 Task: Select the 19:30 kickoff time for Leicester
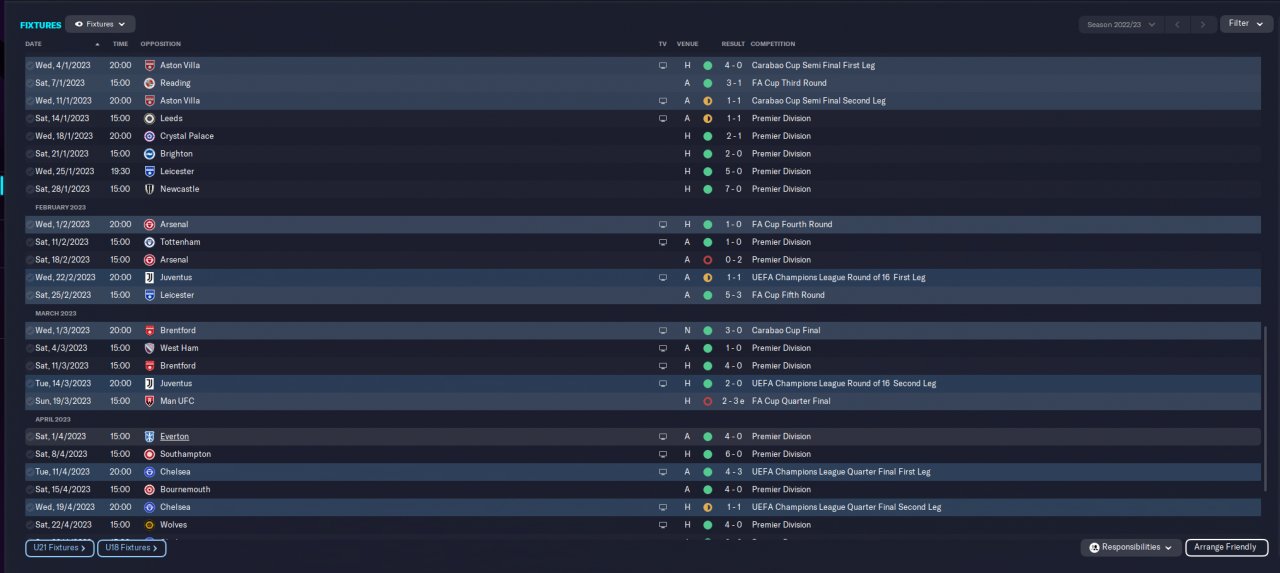pyautogui.click(x=120, y=171)
